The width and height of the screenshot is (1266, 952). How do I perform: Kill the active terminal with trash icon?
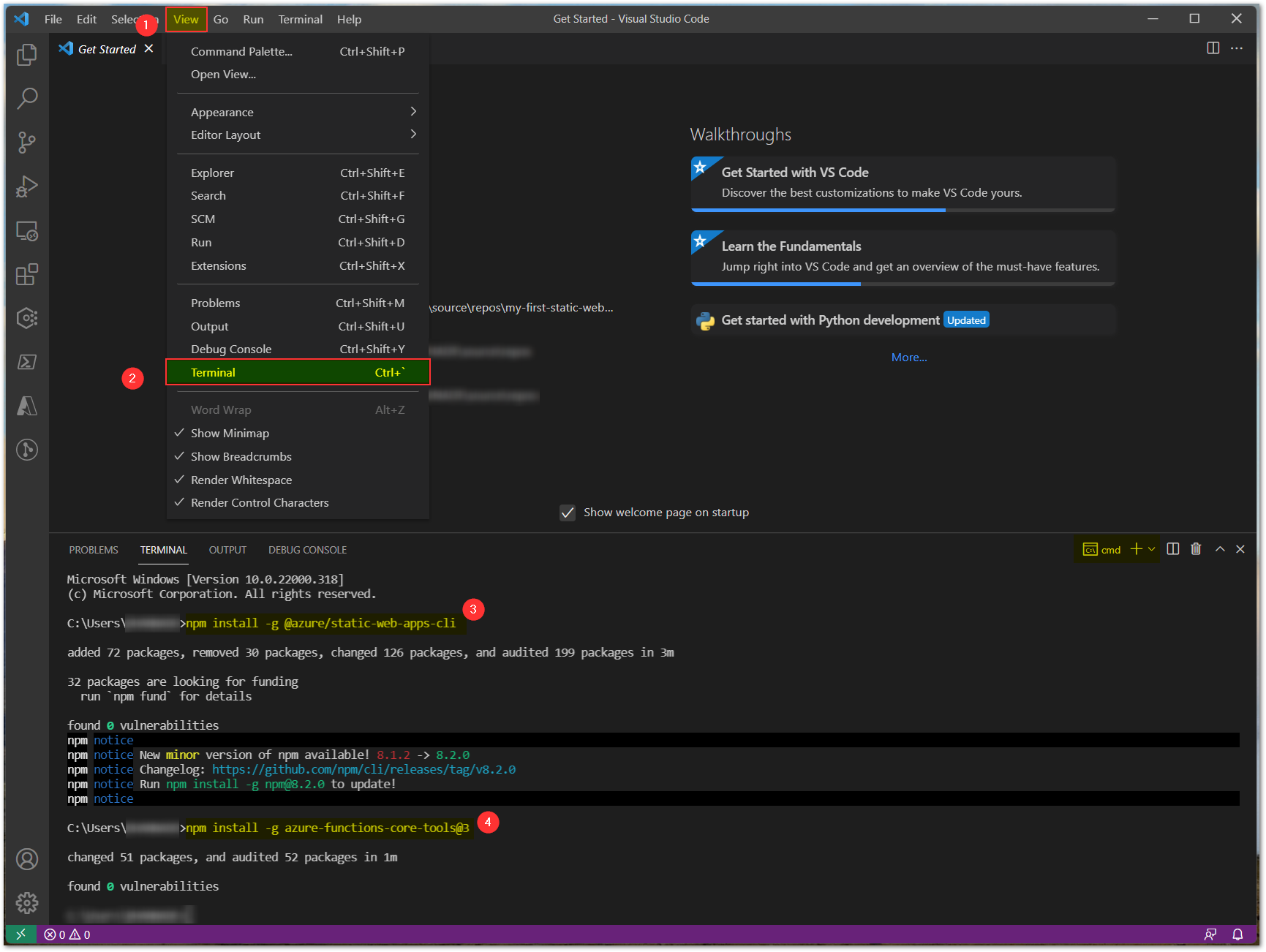1196,549
